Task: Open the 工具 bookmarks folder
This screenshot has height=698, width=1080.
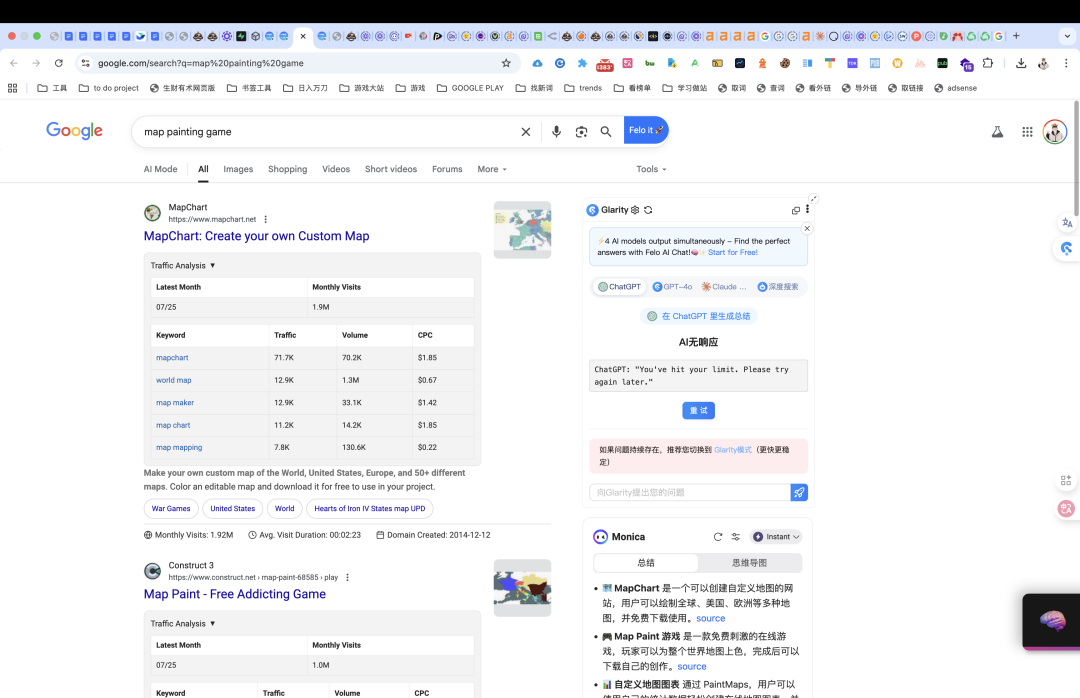Action: click(x=52, y=88)
